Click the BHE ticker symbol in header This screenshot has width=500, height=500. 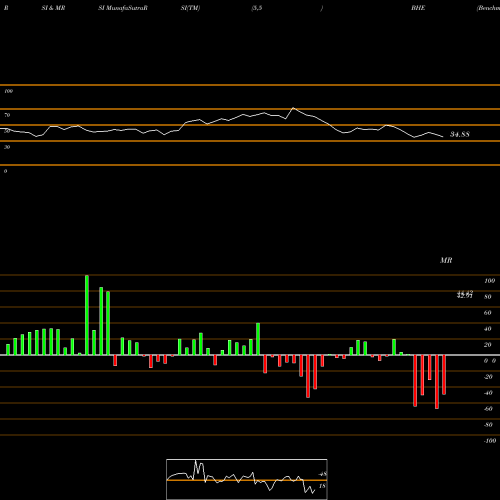[418, 8]
